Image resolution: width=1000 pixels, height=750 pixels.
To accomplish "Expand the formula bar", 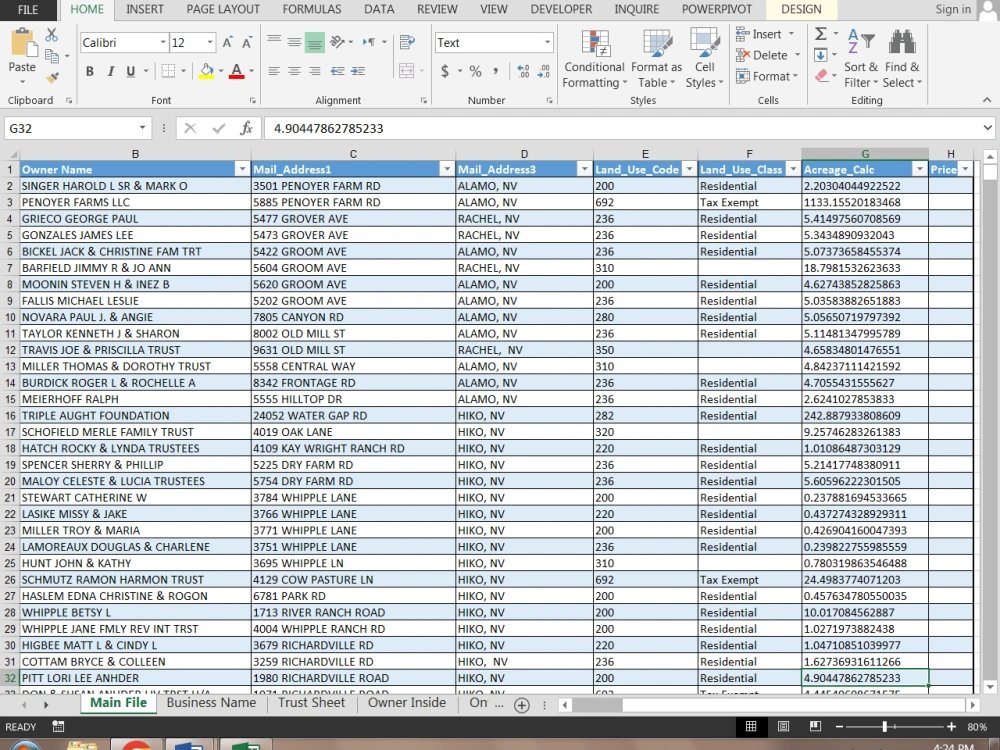I will pyautogui.click(x=987, y=128).
